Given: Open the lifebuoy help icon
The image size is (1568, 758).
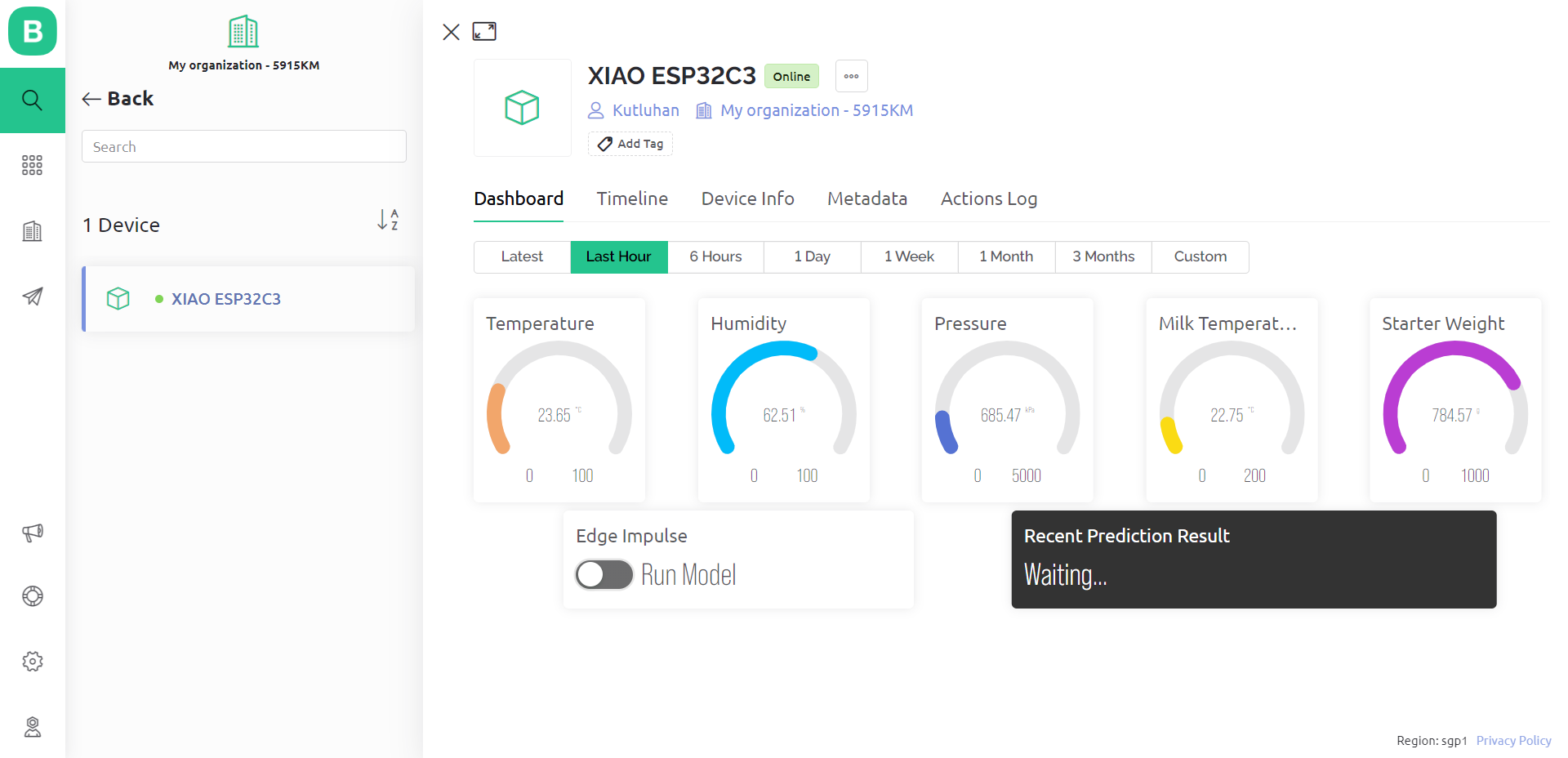Looking at the screenshot, I should [x=32, y=596].
